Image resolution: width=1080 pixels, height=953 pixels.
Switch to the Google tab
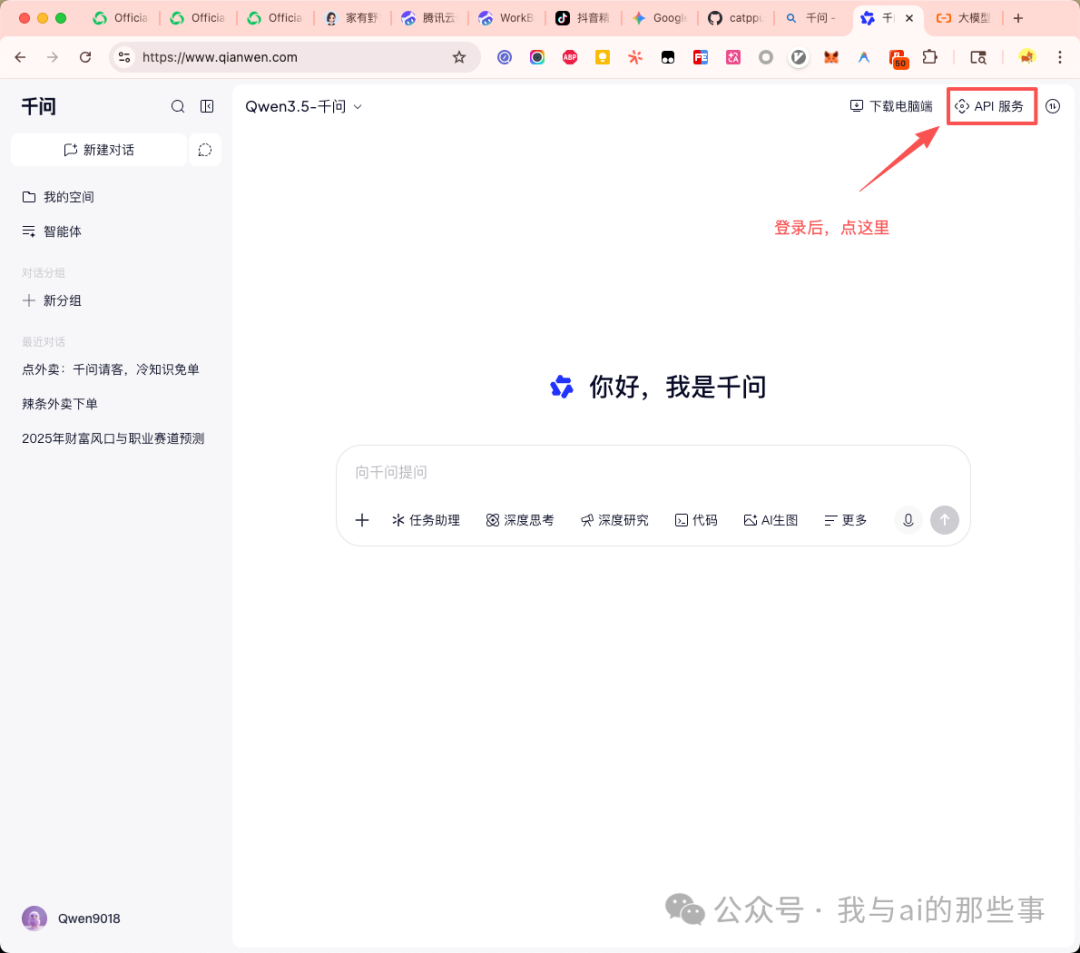coord(660,18)
